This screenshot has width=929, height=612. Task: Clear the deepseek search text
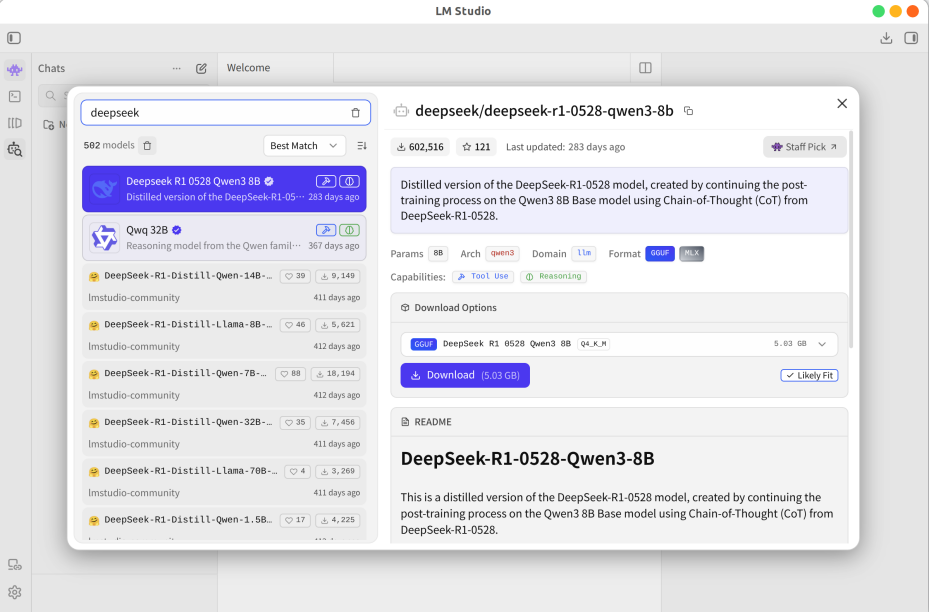click(355, 113)
